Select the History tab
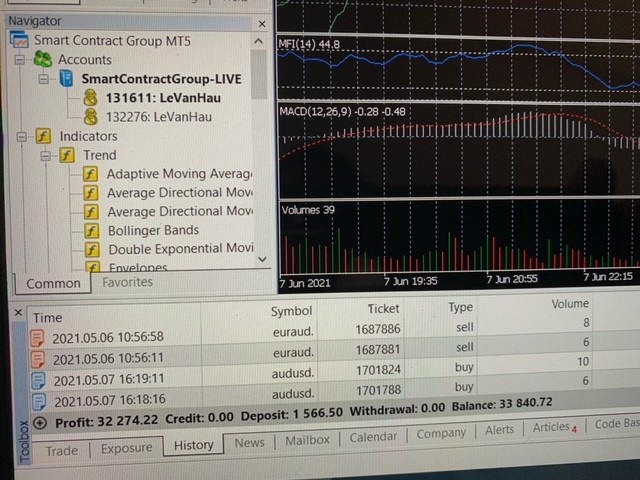Viewport: 640px width, 480px height. pos(193,445)
